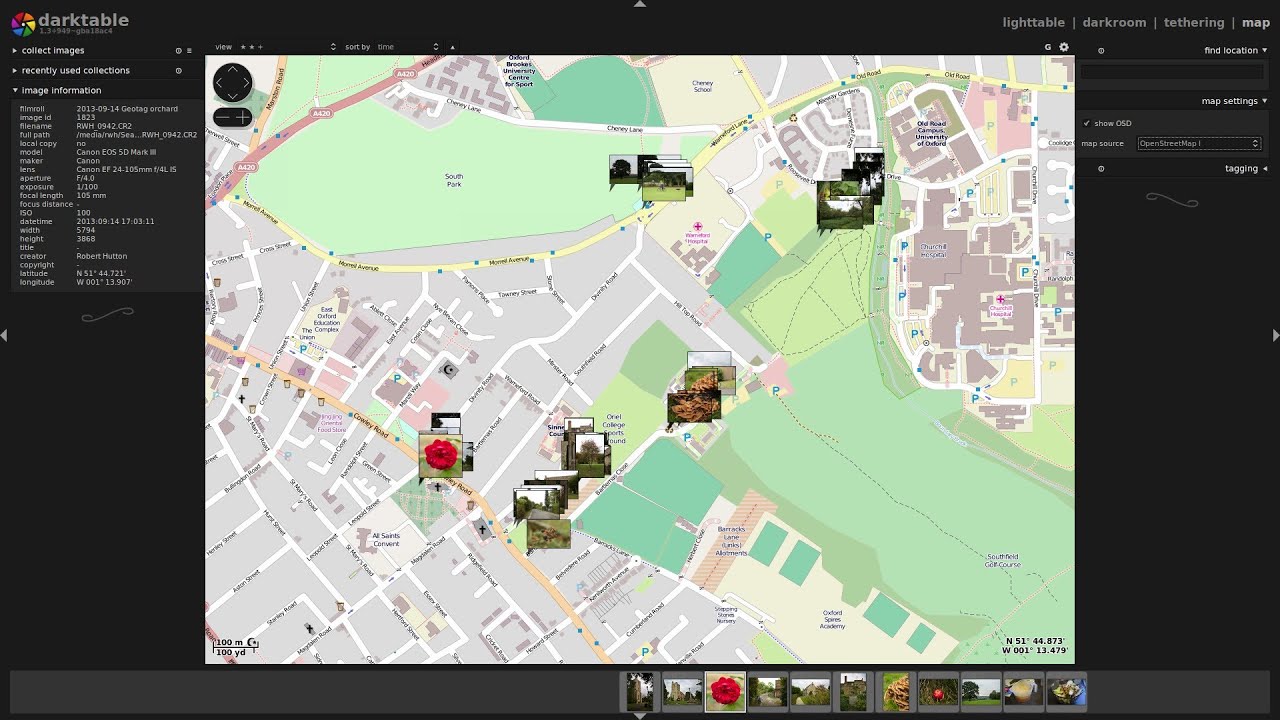The height and width of the screenshot is (720, 1280).
Task: Select red apple in grass filmstrip thumbnail
Action: tap(938, 691)
